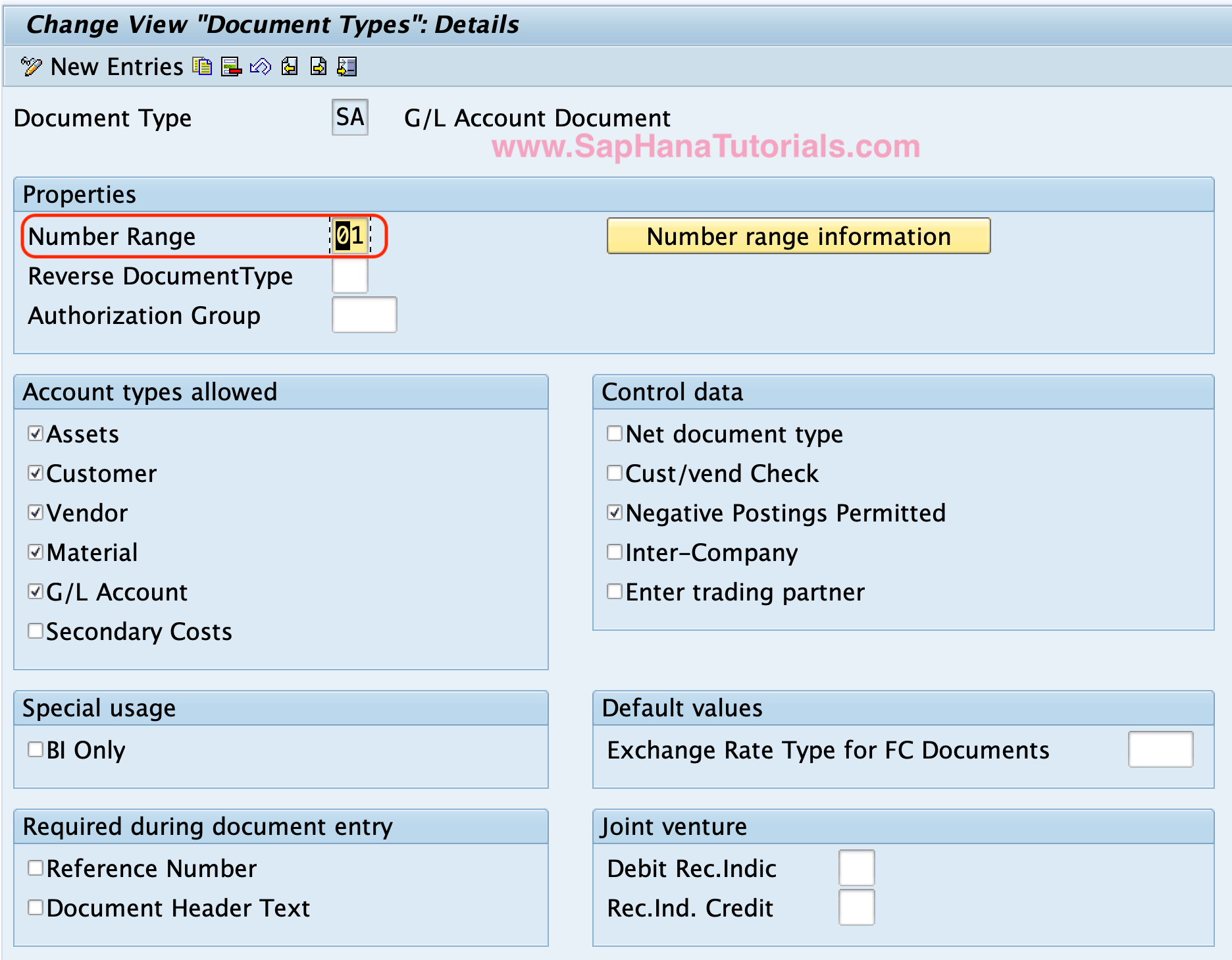1232x960 pixels.
Task: Disable Negative Postings Permitted
Action: (614, 512)
